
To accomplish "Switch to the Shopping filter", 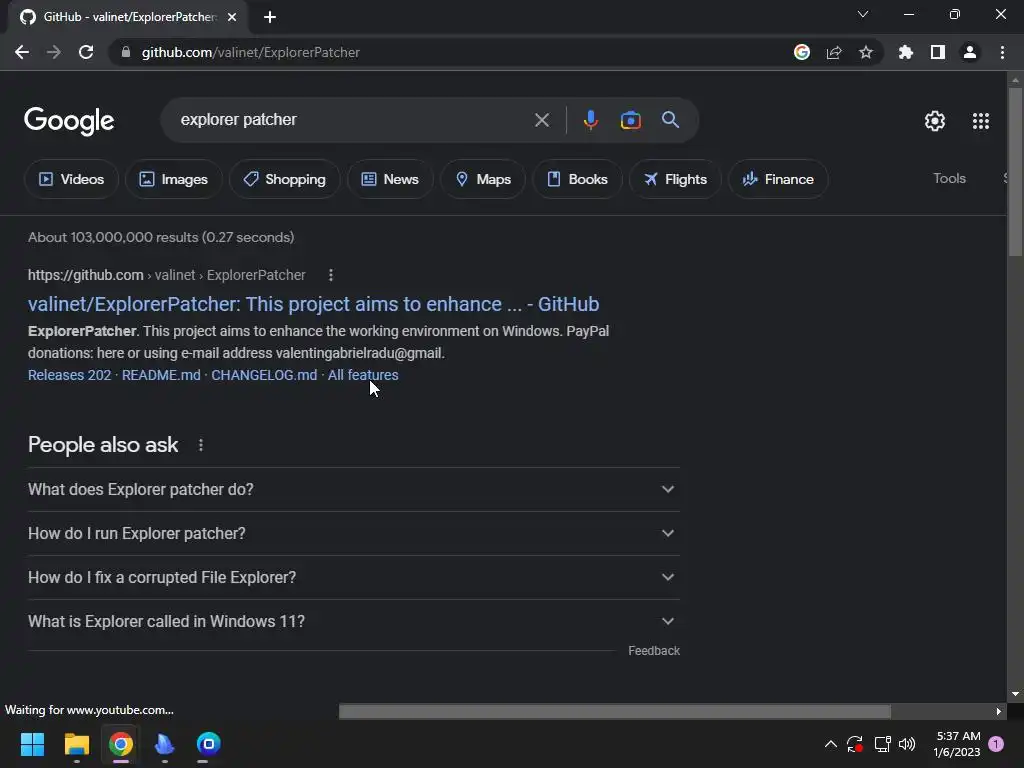I will 284,179.
